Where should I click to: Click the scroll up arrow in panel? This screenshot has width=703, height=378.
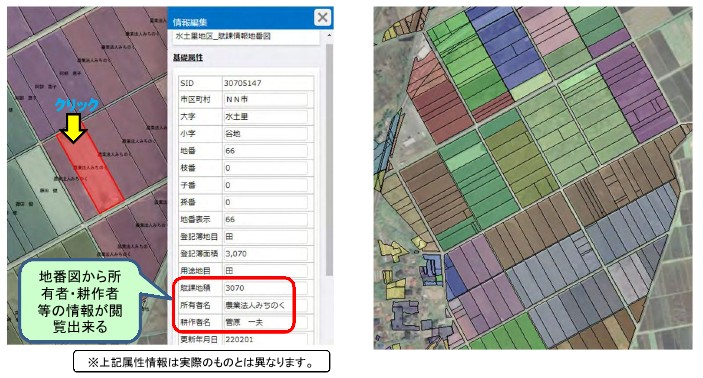point(330,35)
